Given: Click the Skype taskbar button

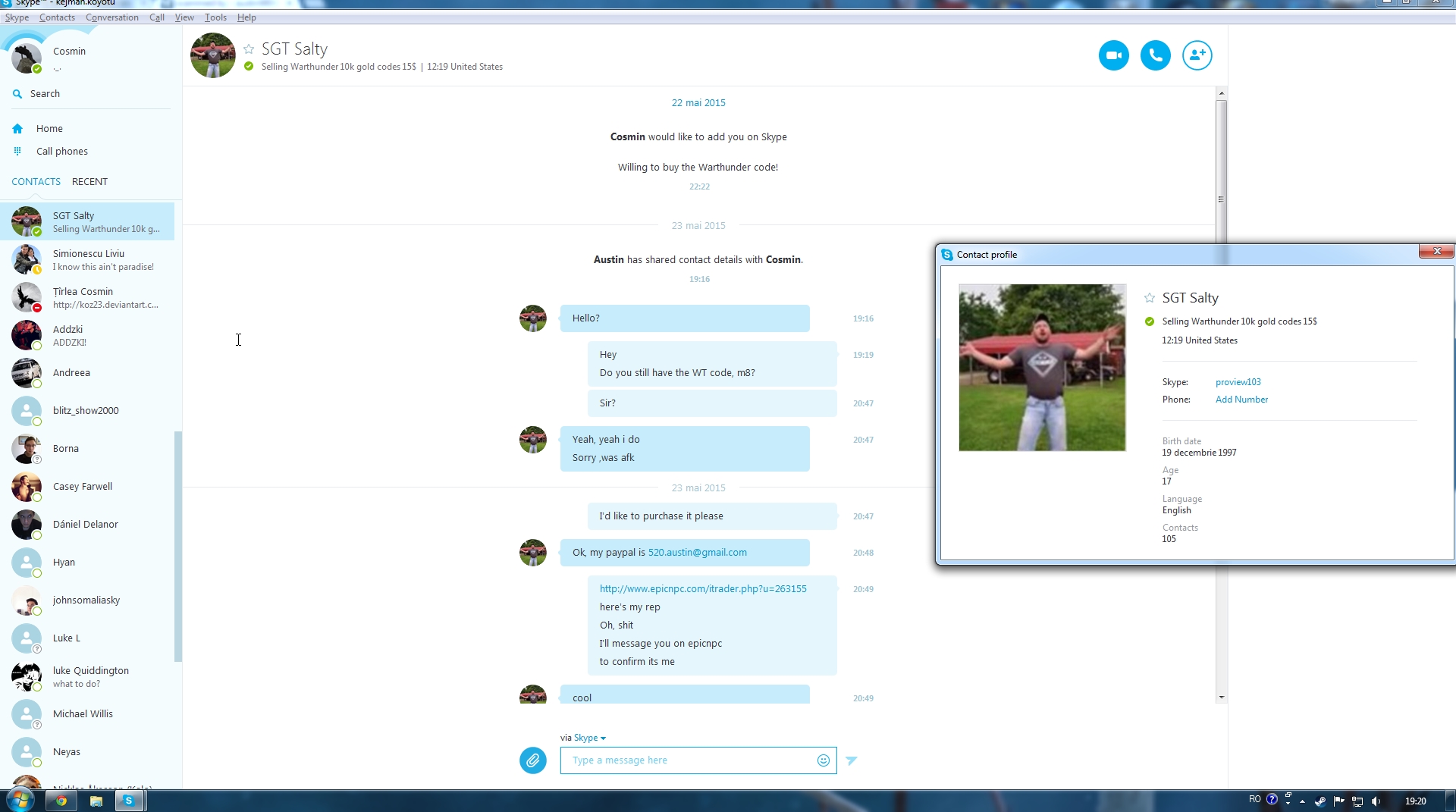Looking at the screenshot, I should coord(130,801).
